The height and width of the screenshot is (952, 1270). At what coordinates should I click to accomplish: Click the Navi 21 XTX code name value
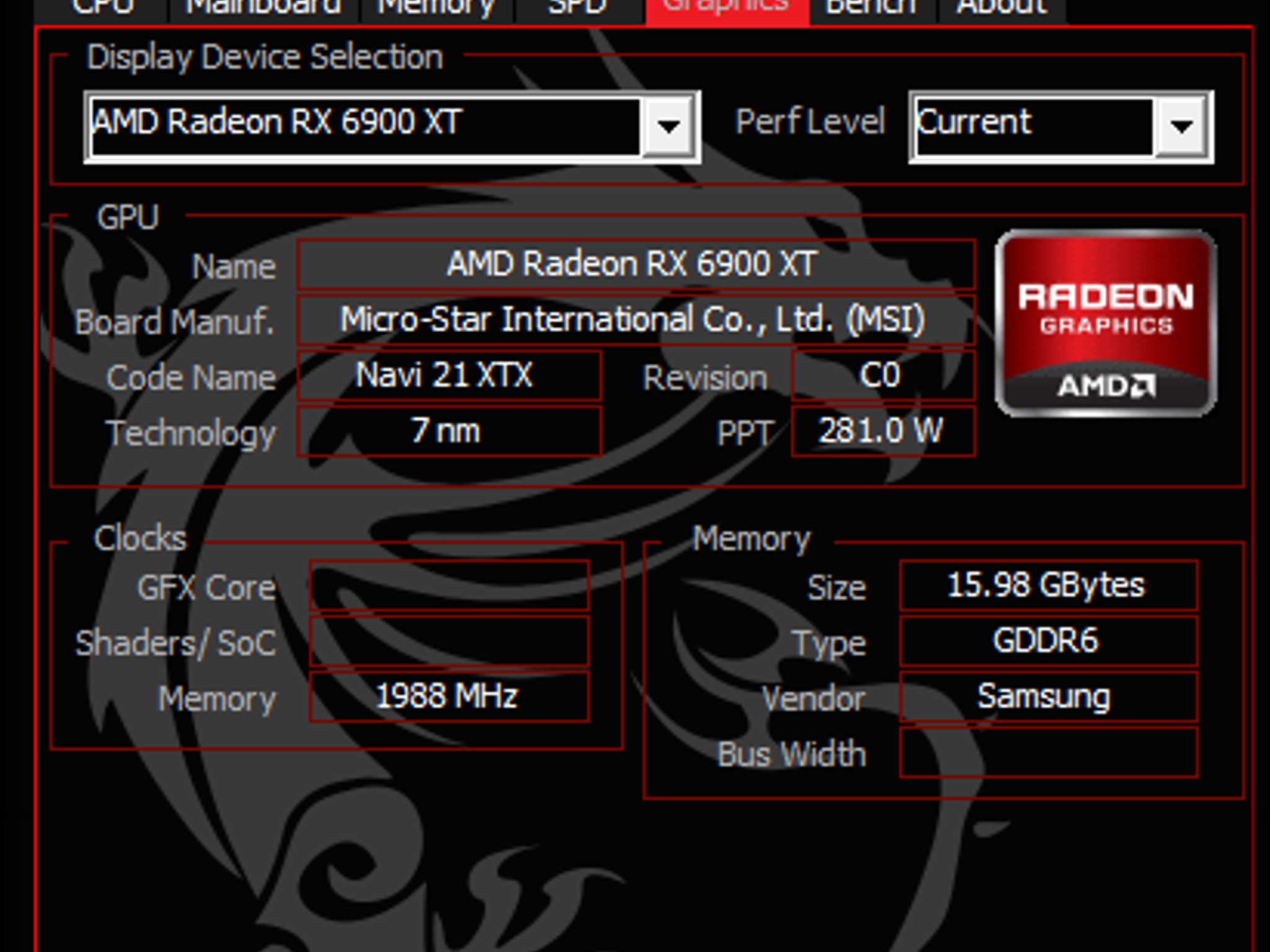tap(449, 376)
